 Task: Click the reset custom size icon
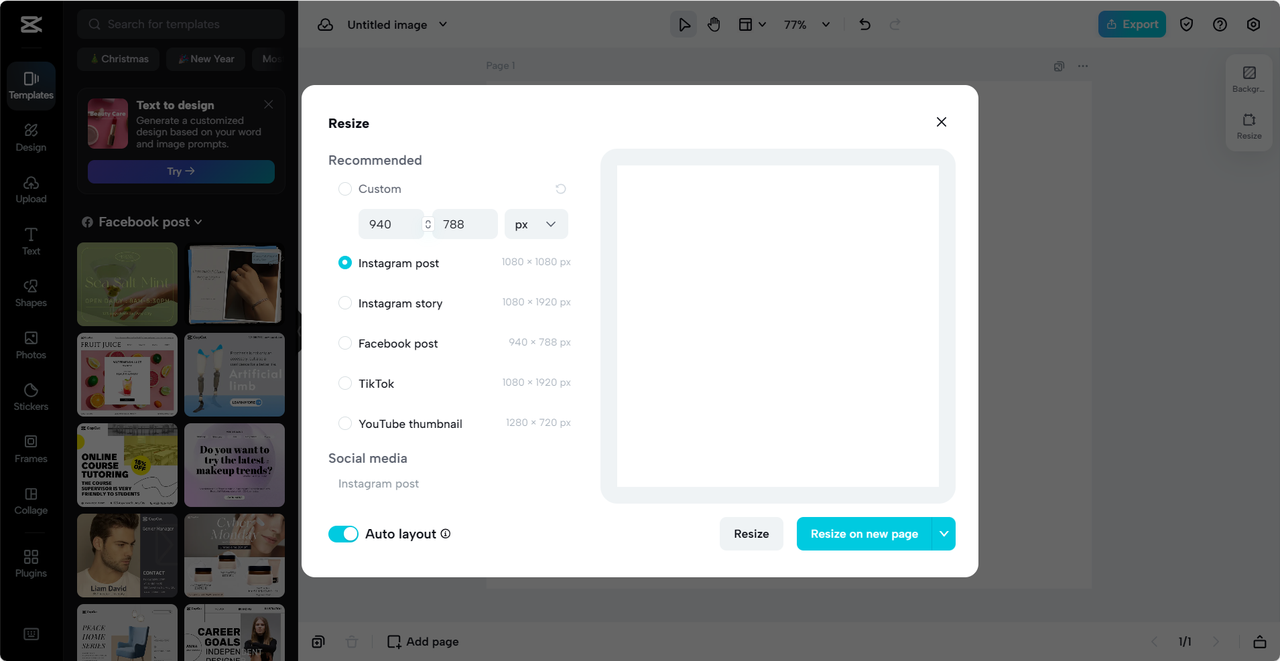pyautogui.click(x=560, y=189)
